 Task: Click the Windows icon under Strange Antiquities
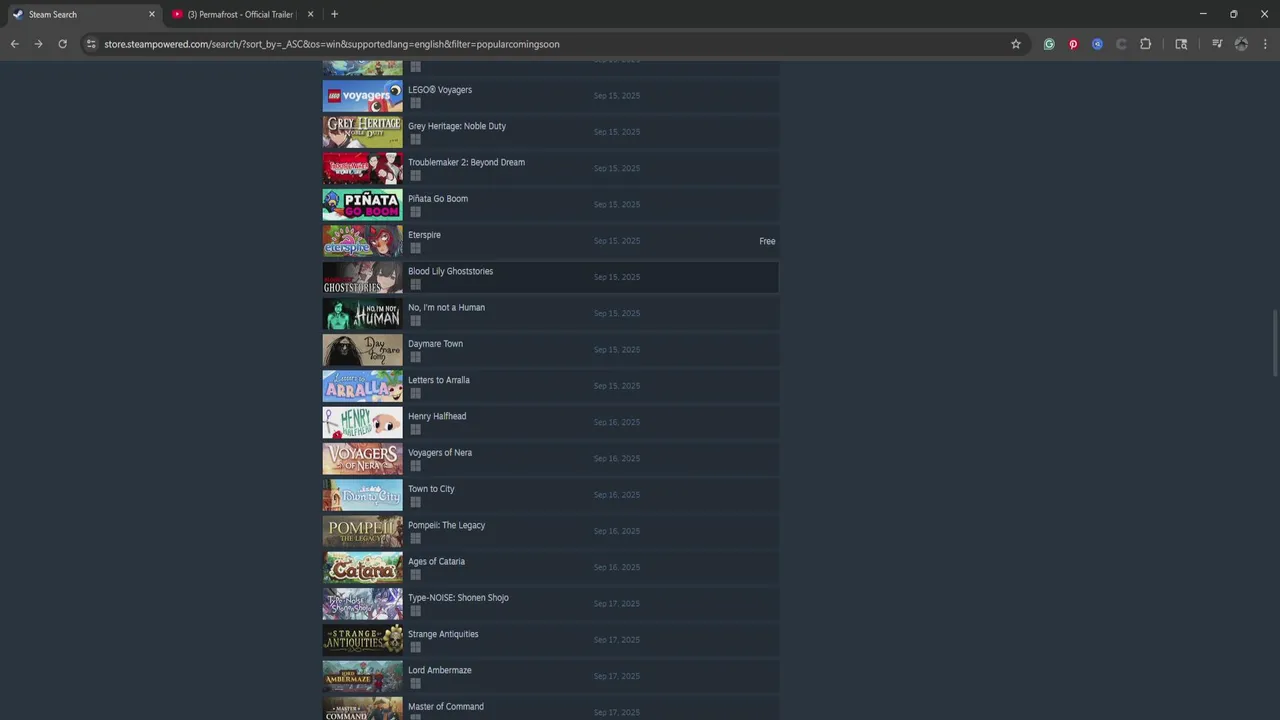point(415,647)
